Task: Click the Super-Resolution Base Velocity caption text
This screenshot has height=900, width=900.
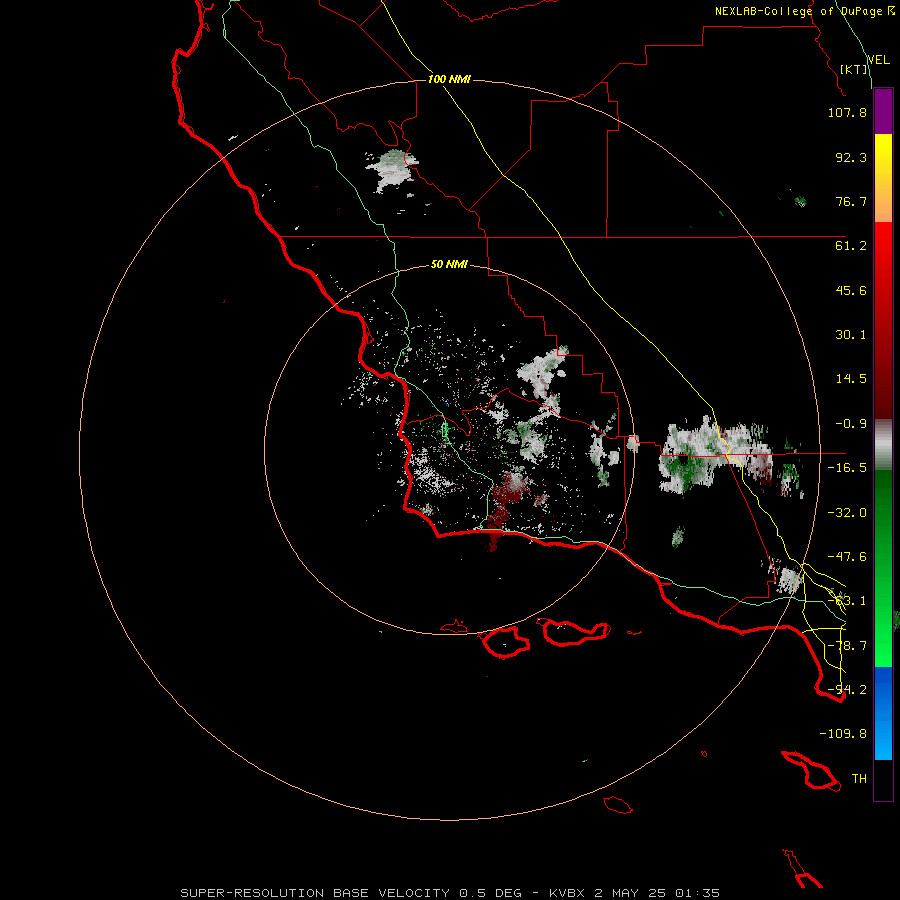Action: [x=449, y=893]
